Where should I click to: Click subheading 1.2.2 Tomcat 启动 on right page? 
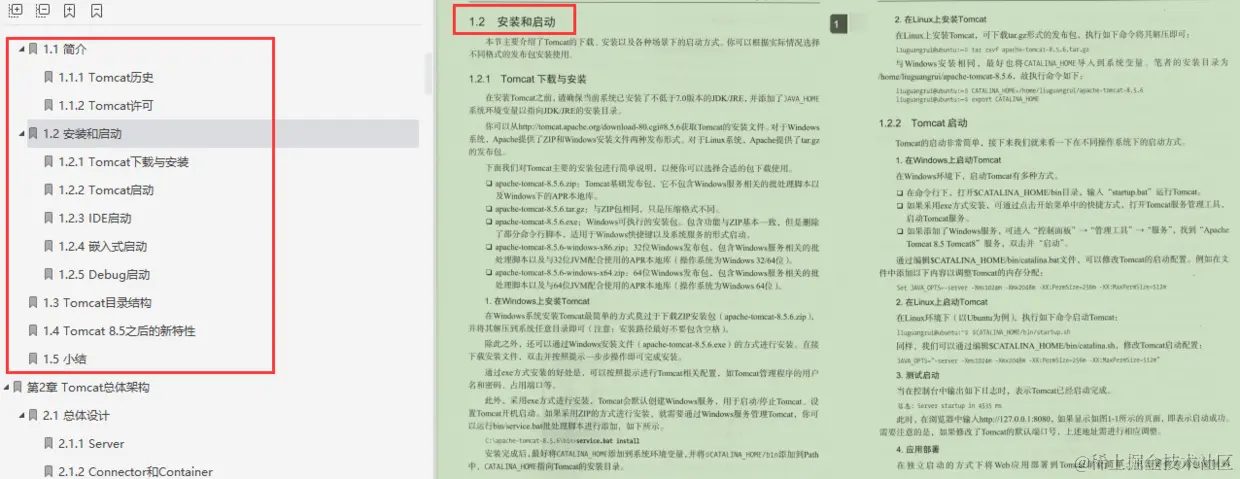tap(923, 123)
